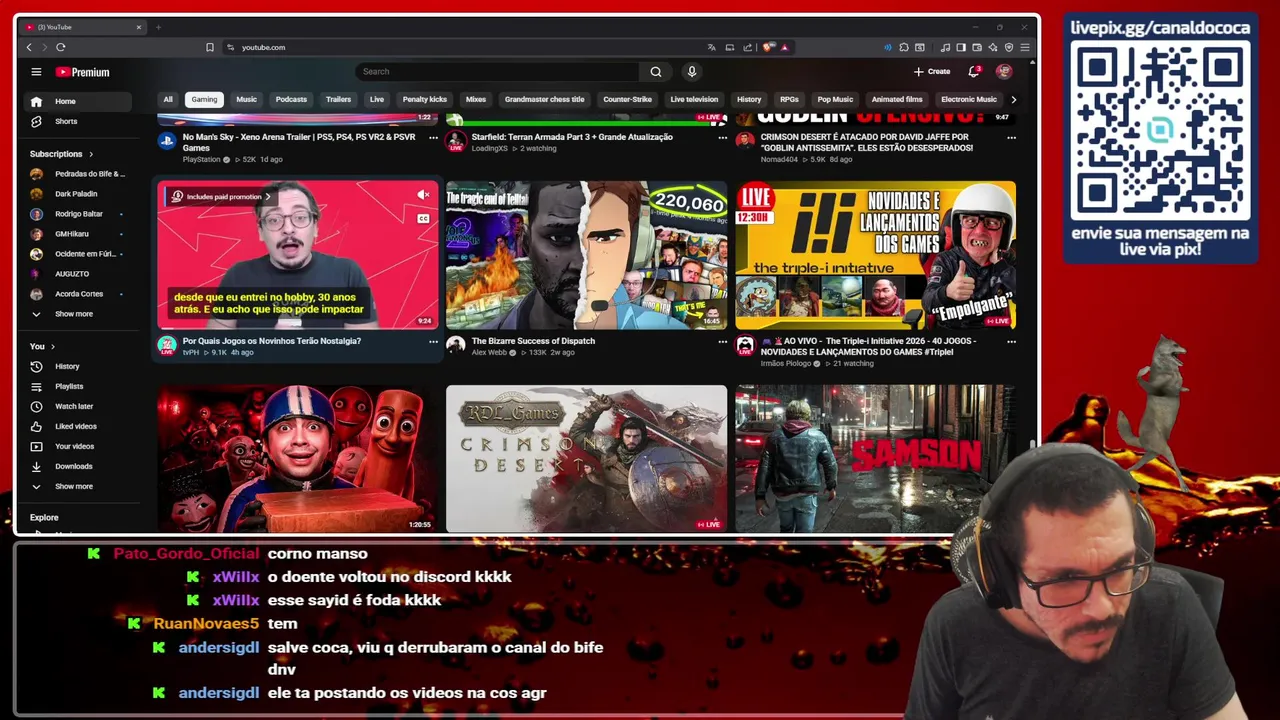Open Downloads in the sidebar
The width and height of the screenshot is (1280, 720).
[80, 466]
